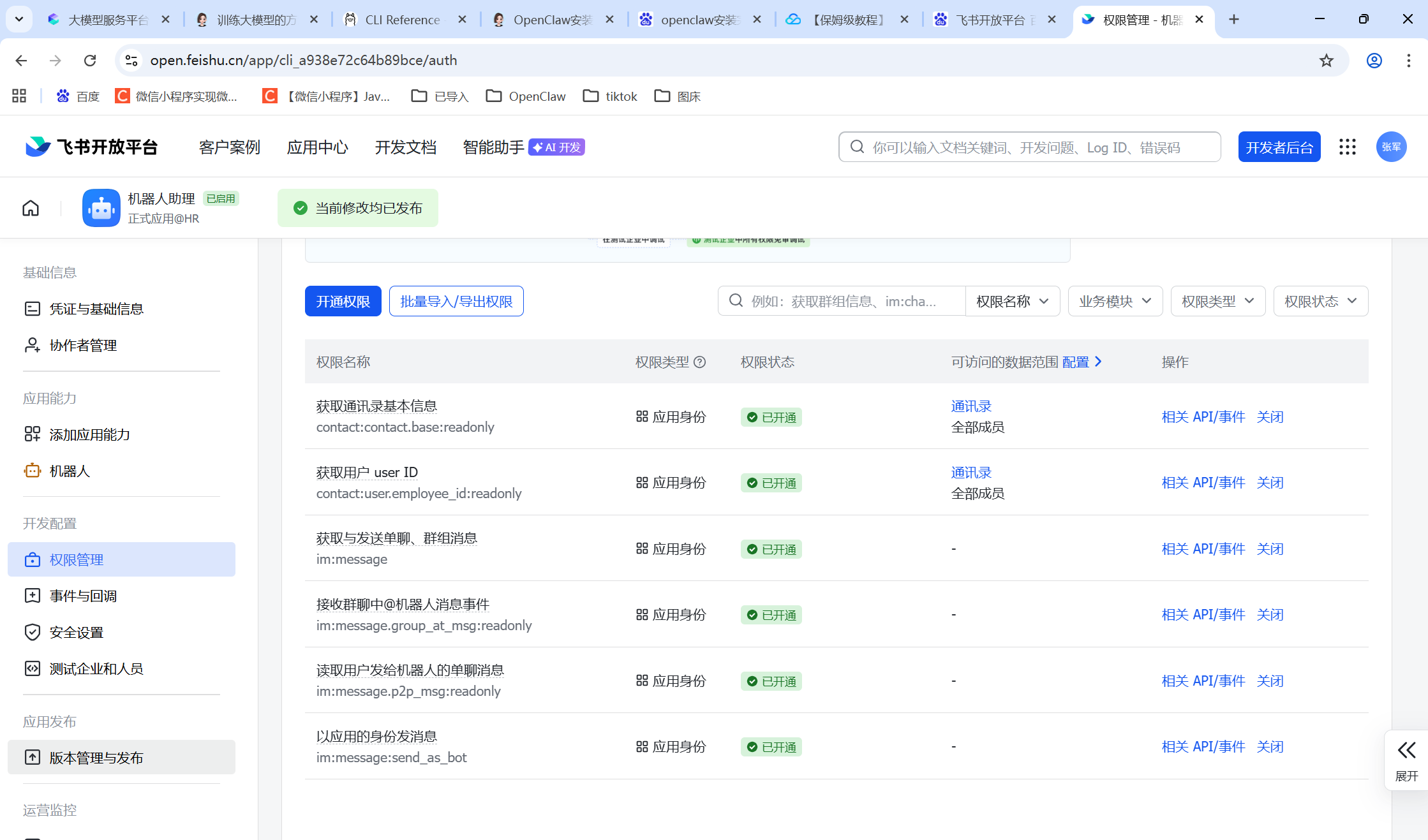This screenshot has height=840, width=1428.
Task: Click the 张军 user avatar
Action: point(1391,147)
